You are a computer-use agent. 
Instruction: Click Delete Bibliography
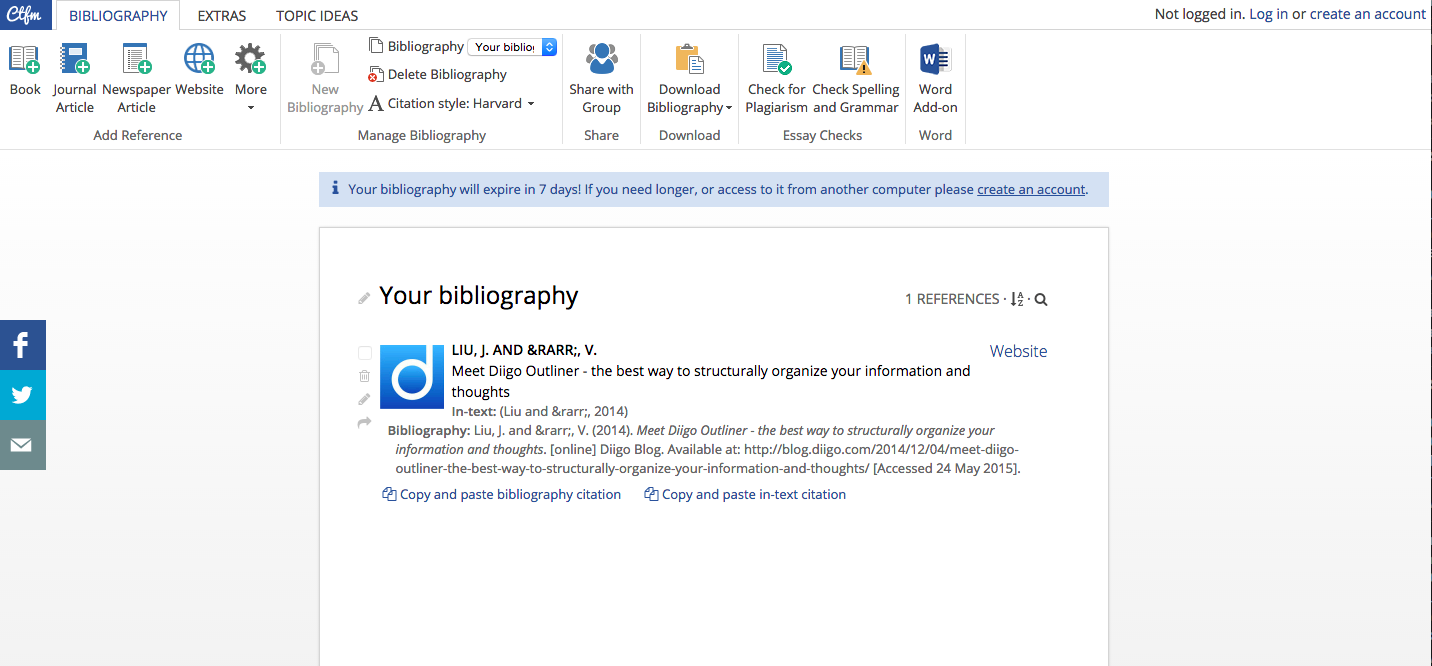click(x=438, y=74)
